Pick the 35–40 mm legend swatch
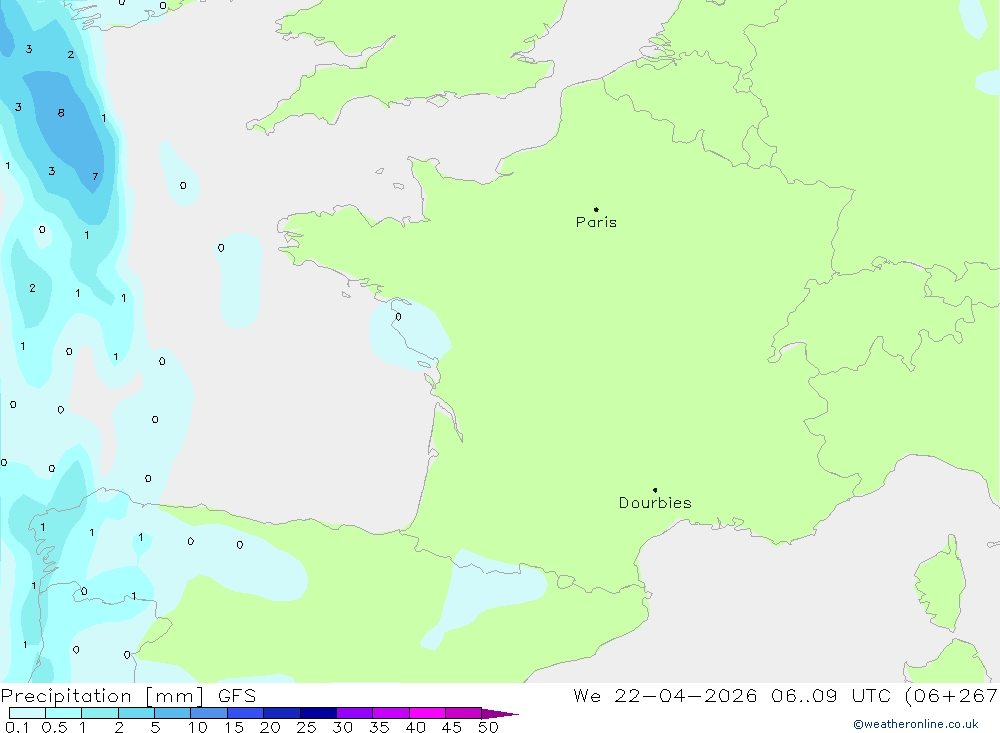 pos(391,713)
